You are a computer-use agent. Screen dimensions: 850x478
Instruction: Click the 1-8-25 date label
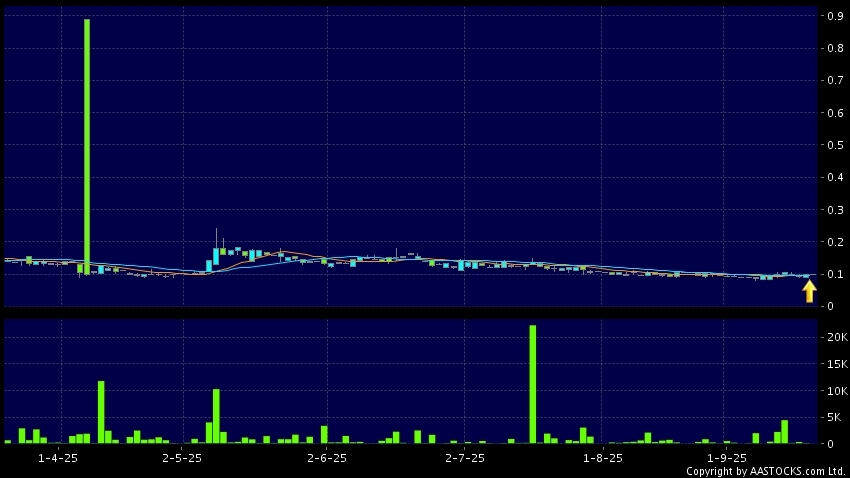[x=602, y=458]
